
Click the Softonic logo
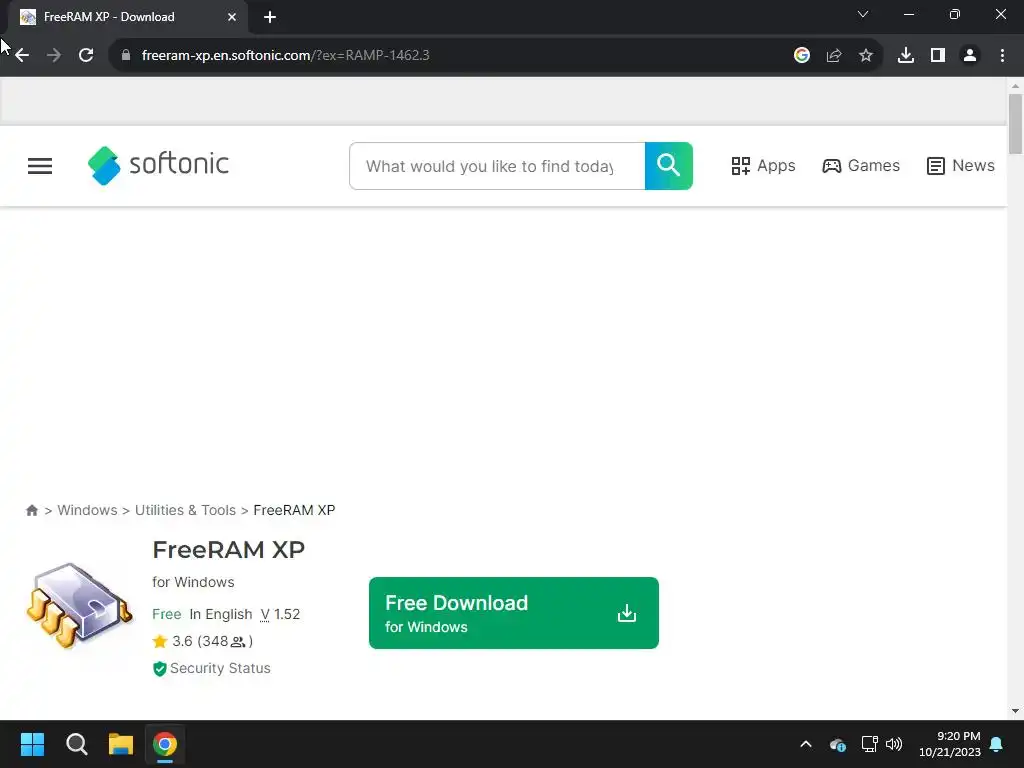(x=158, y=165)
